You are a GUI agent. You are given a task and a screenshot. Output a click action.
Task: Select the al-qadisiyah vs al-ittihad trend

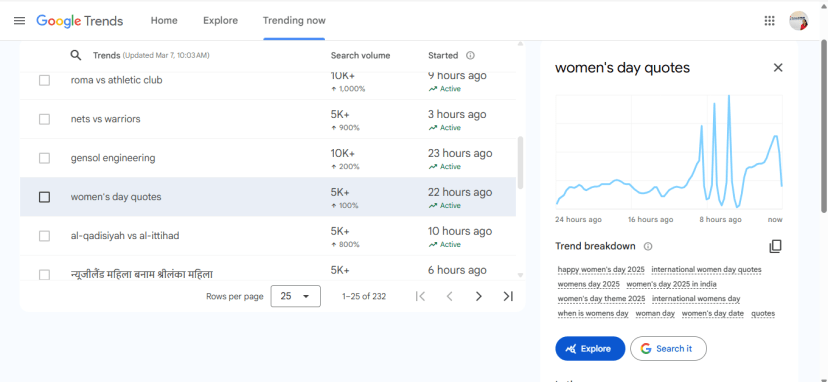[x=125, y=236]
